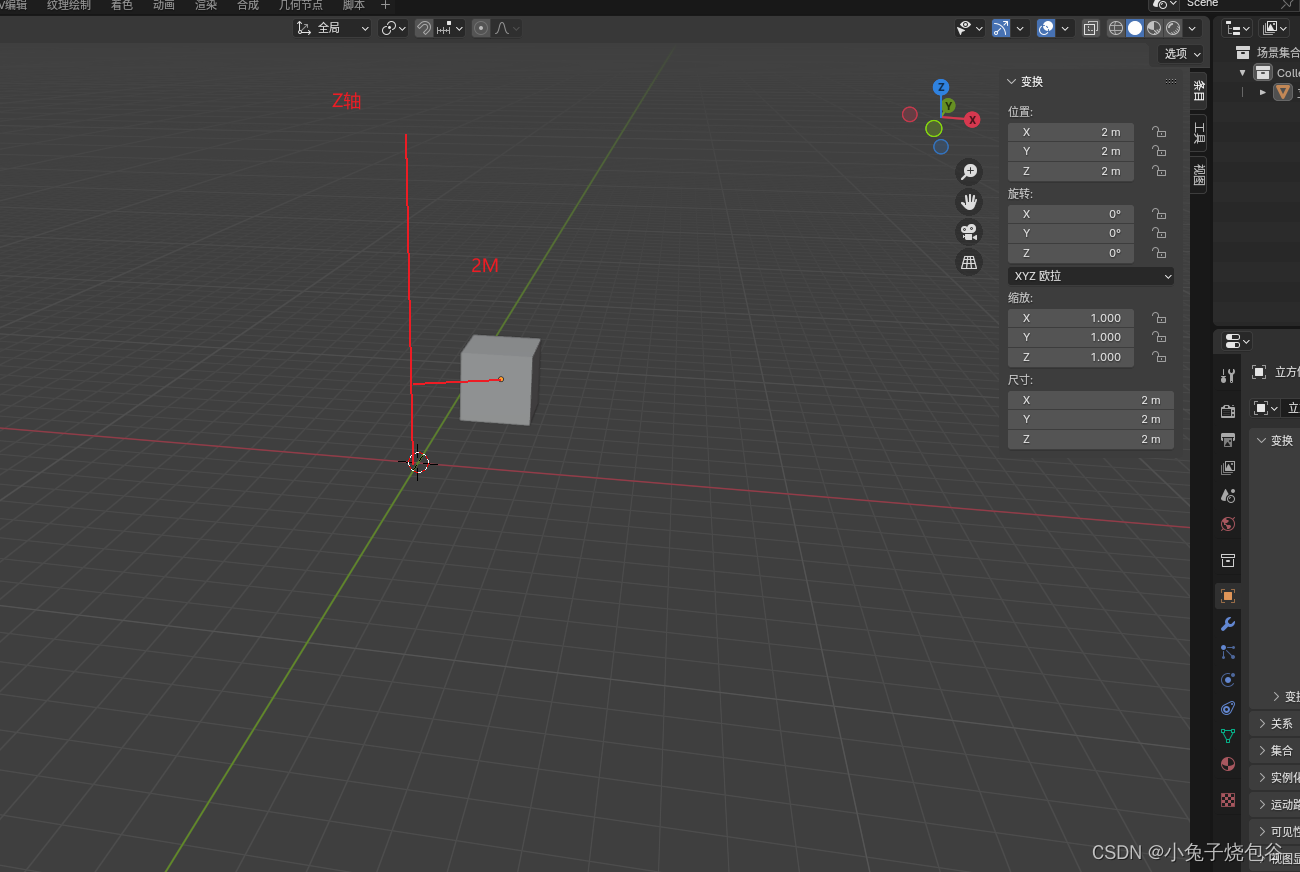Open the pivot point dropdown
This screenshot has width=1300, height=872.
[x=394, y=28]
